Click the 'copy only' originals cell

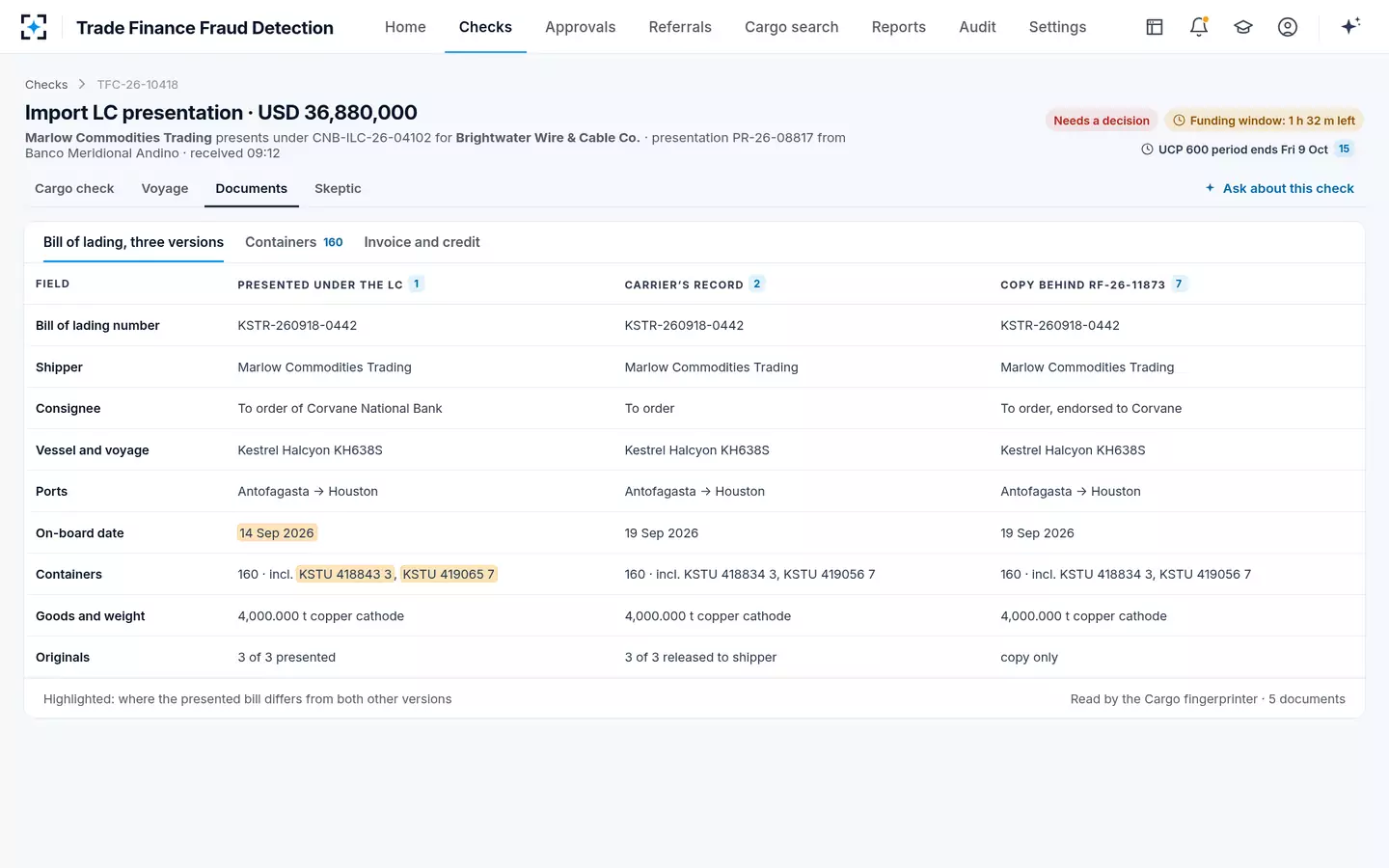(1029, 658)
